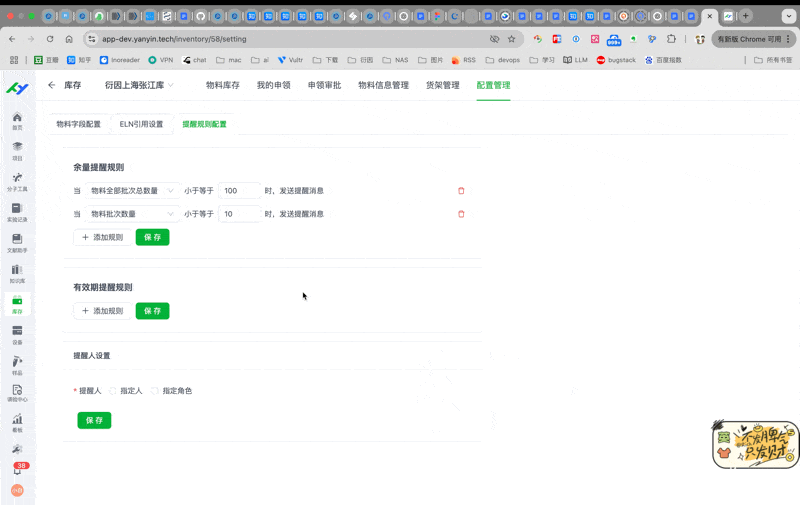Image resolution: width=800 pixels, height=505 pixels.
Task: Select the 指定角色 radio option
Action: (x=155, y=391)
